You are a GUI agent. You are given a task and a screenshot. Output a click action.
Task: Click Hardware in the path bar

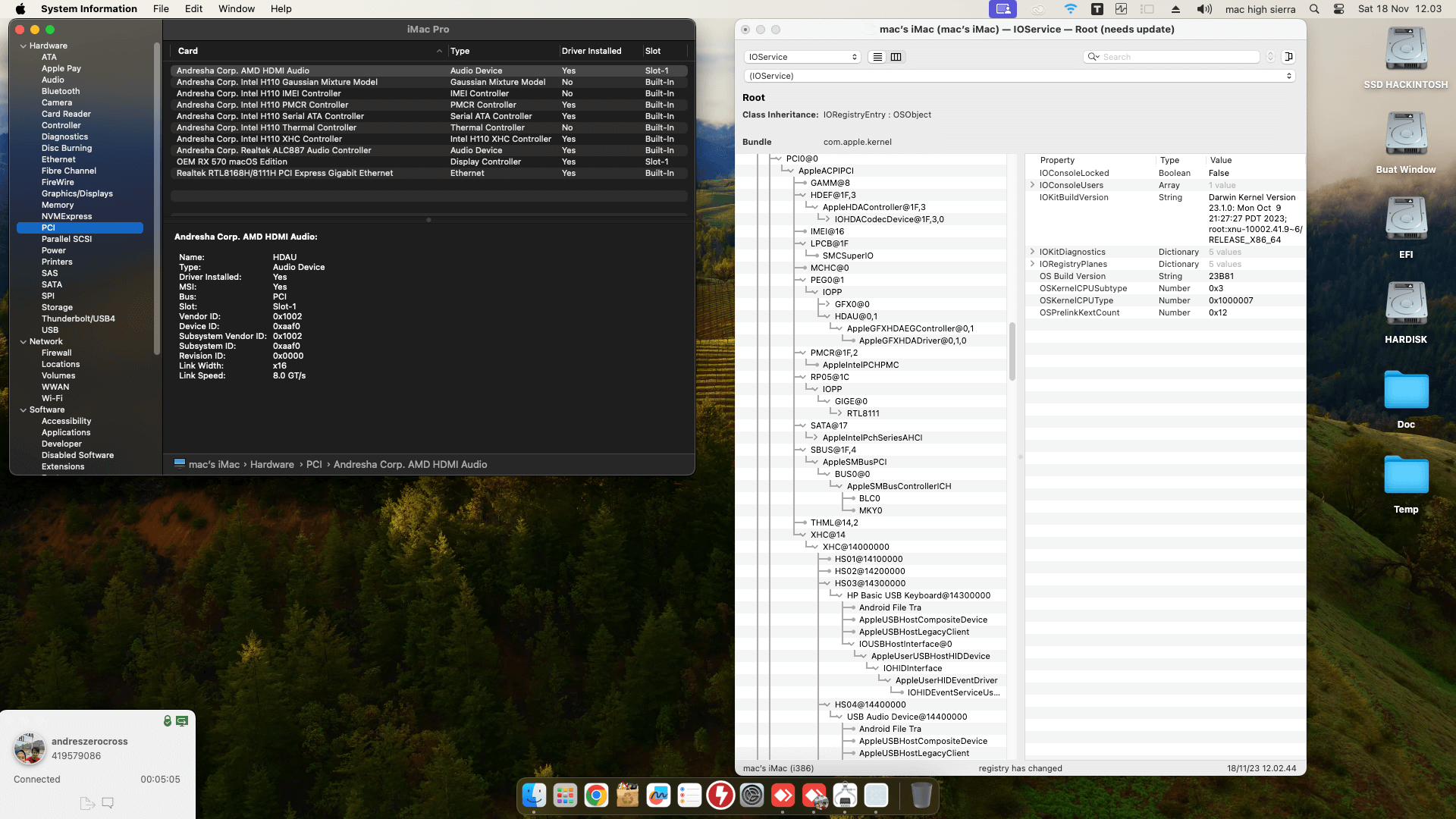pos(272,464)
